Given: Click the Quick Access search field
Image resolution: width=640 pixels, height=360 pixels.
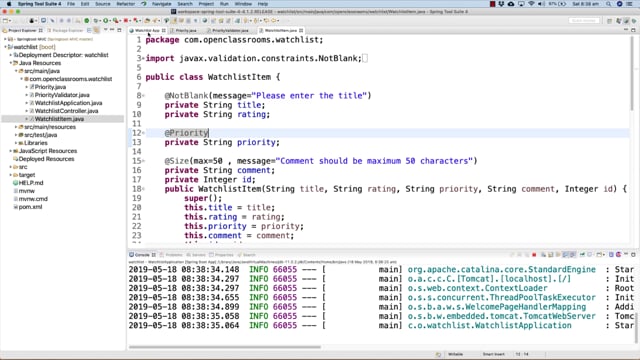Looking at the screenshot, I should click(584, 20).
